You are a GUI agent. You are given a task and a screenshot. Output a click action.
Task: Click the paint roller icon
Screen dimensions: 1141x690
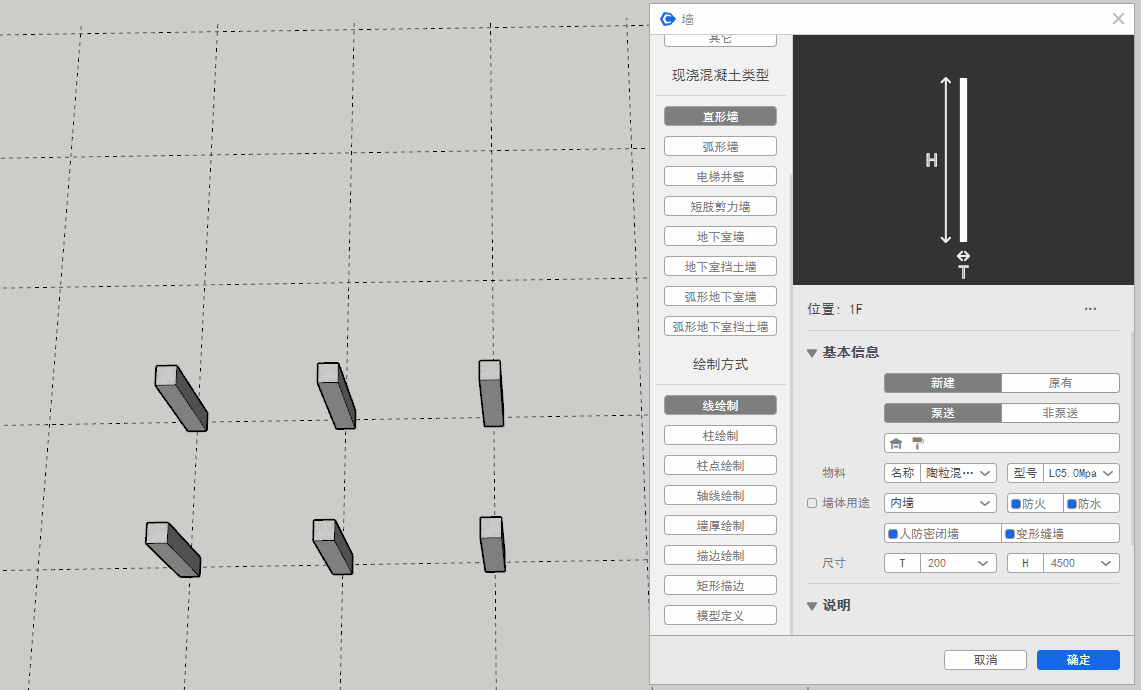pyautogui.click(x=917, y=443)
